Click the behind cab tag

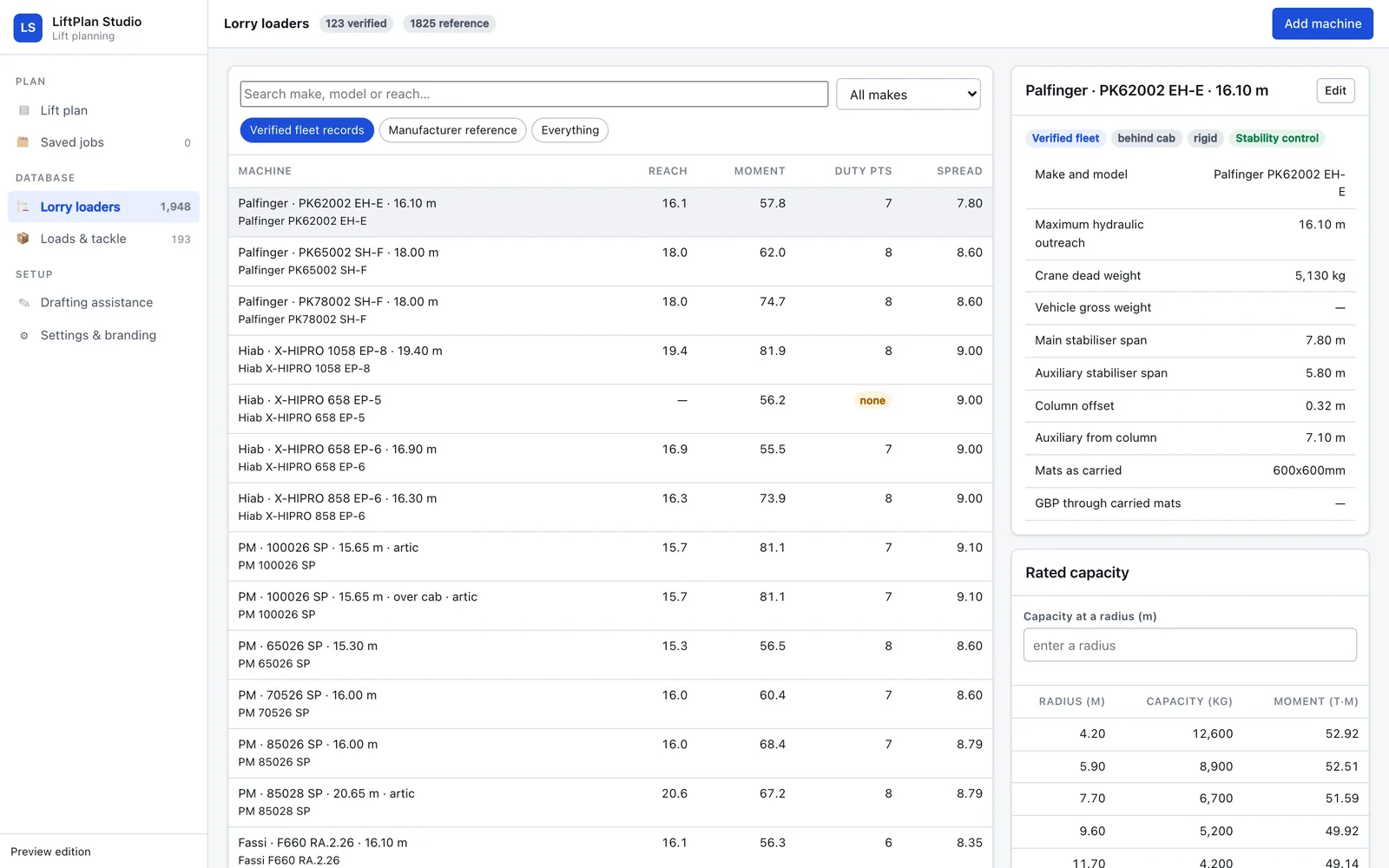coord(1146,138)
